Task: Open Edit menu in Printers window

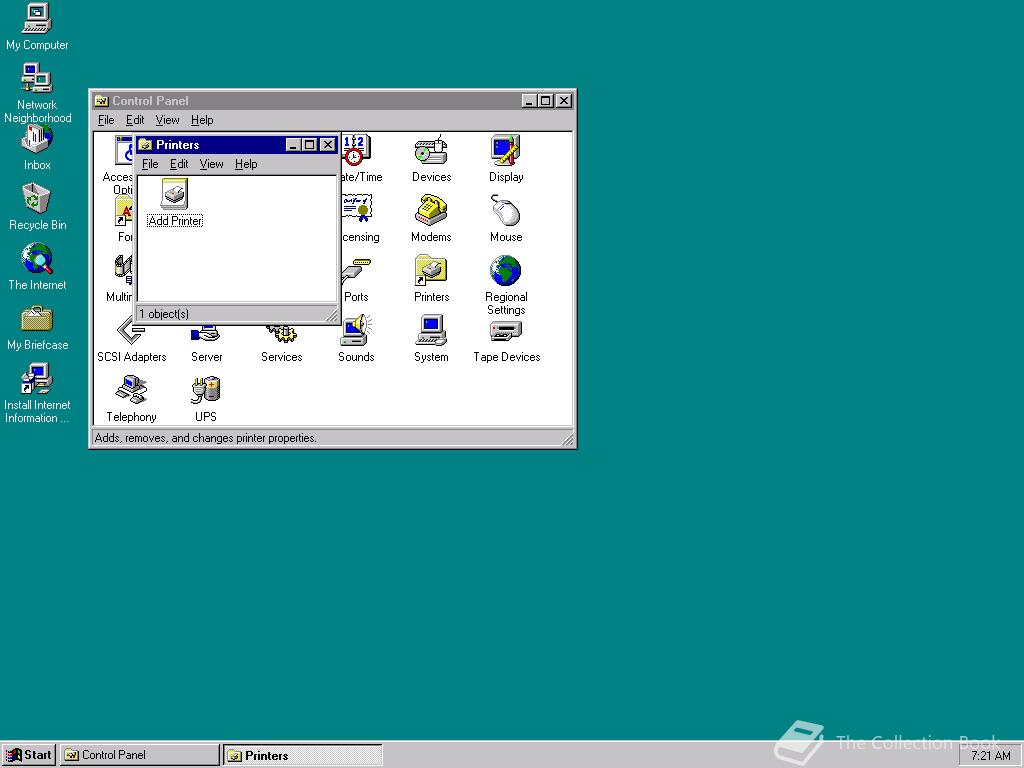Action: point(179,164)
